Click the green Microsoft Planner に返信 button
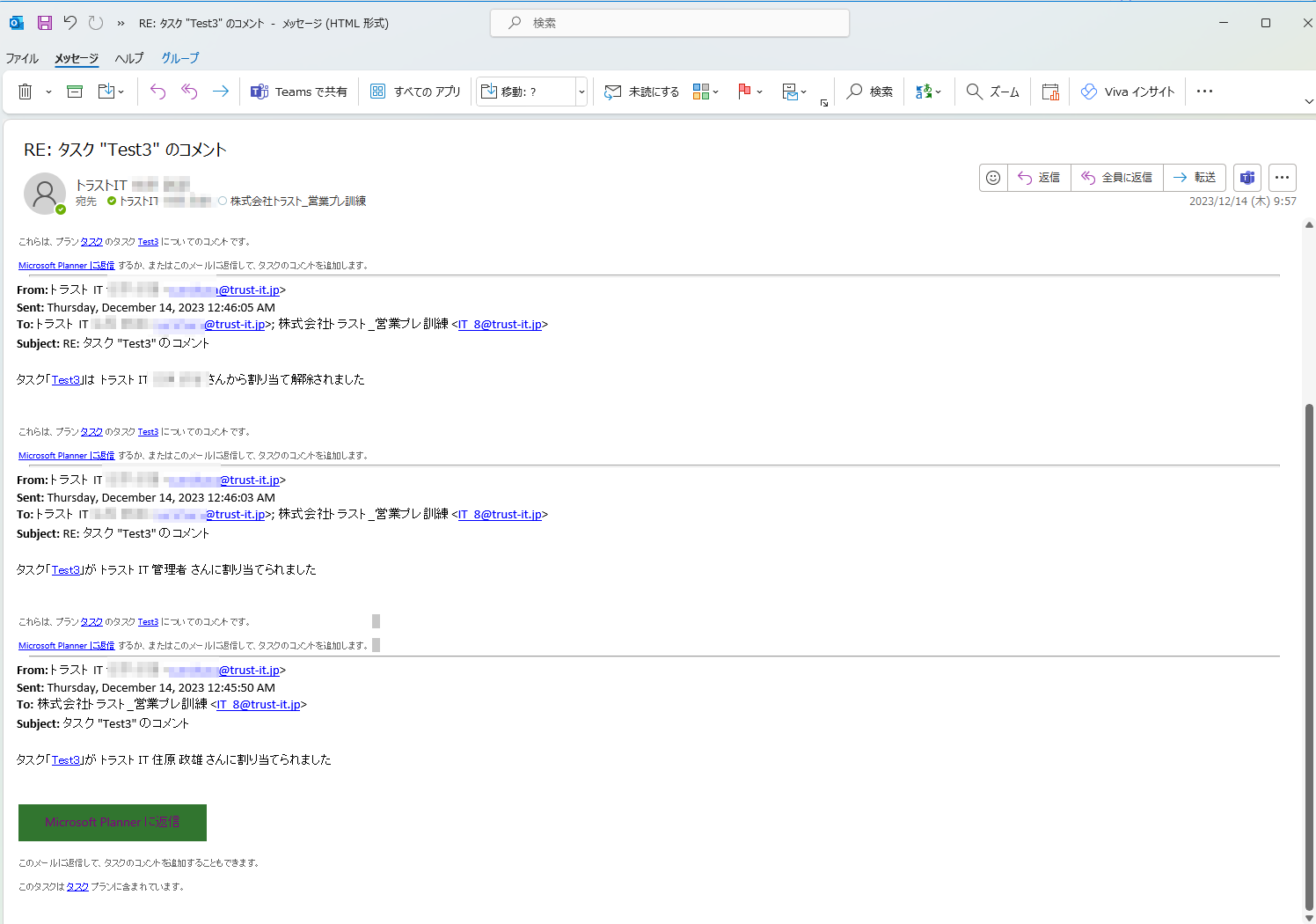Viewport: 1316px width, 924px height. 113,823
